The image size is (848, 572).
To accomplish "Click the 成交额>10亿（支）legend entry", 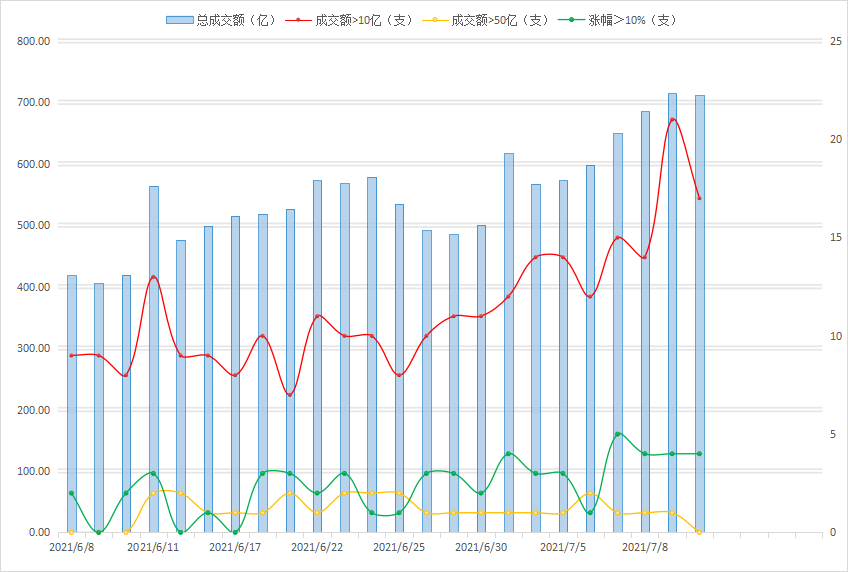I will (349, 21).
